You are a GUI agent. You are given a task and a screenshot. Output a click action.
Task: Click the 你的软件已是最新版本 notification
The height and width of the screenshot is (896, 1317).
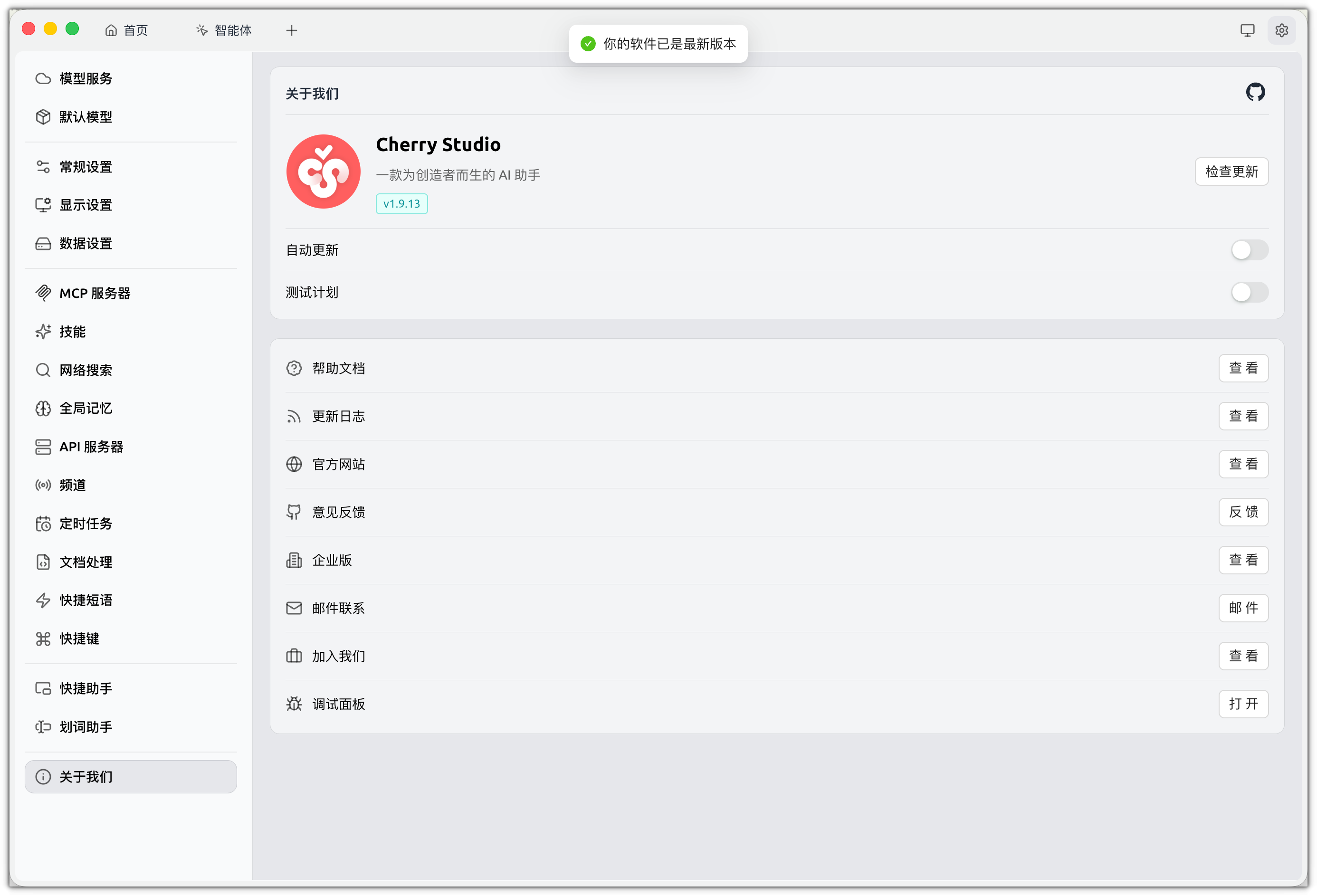point(658,44)
